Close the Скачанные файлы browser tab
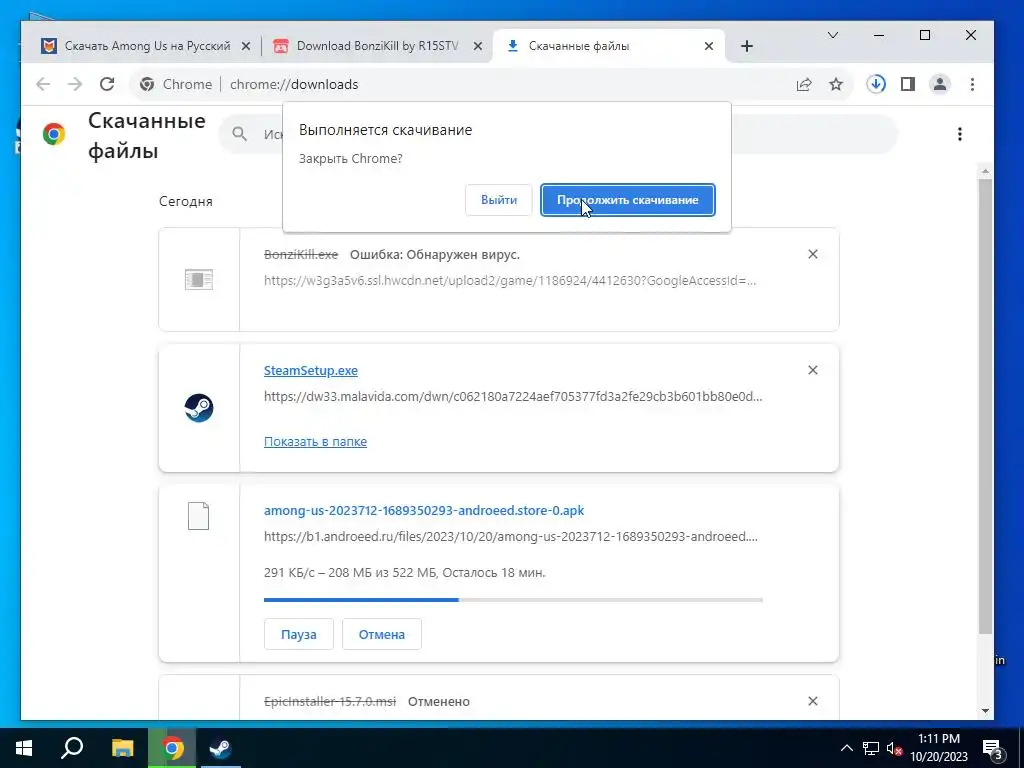Viewport: 1024px width, 768px height. tap(709, 46)
